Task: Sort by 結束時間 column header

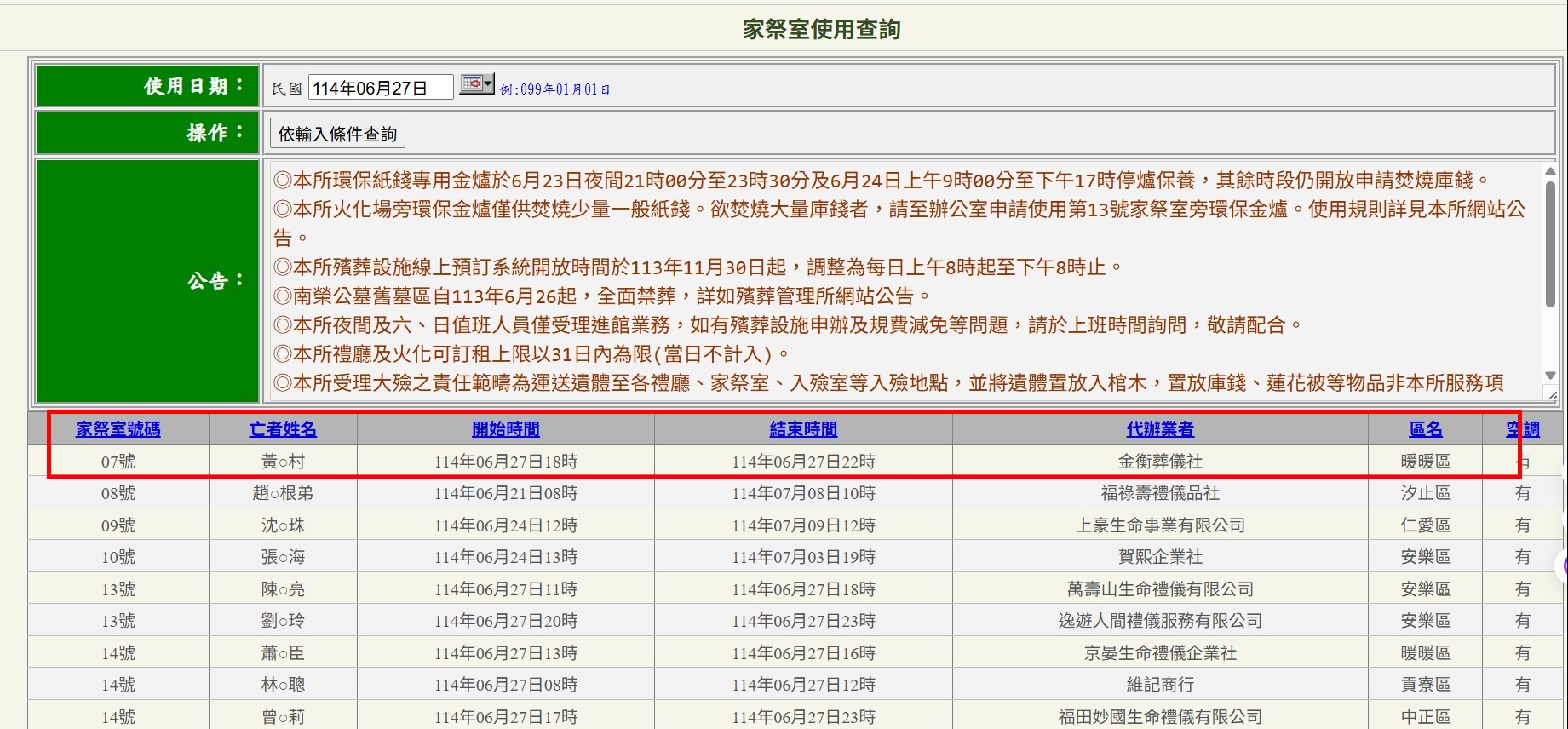Action: [x=803, y=429]
